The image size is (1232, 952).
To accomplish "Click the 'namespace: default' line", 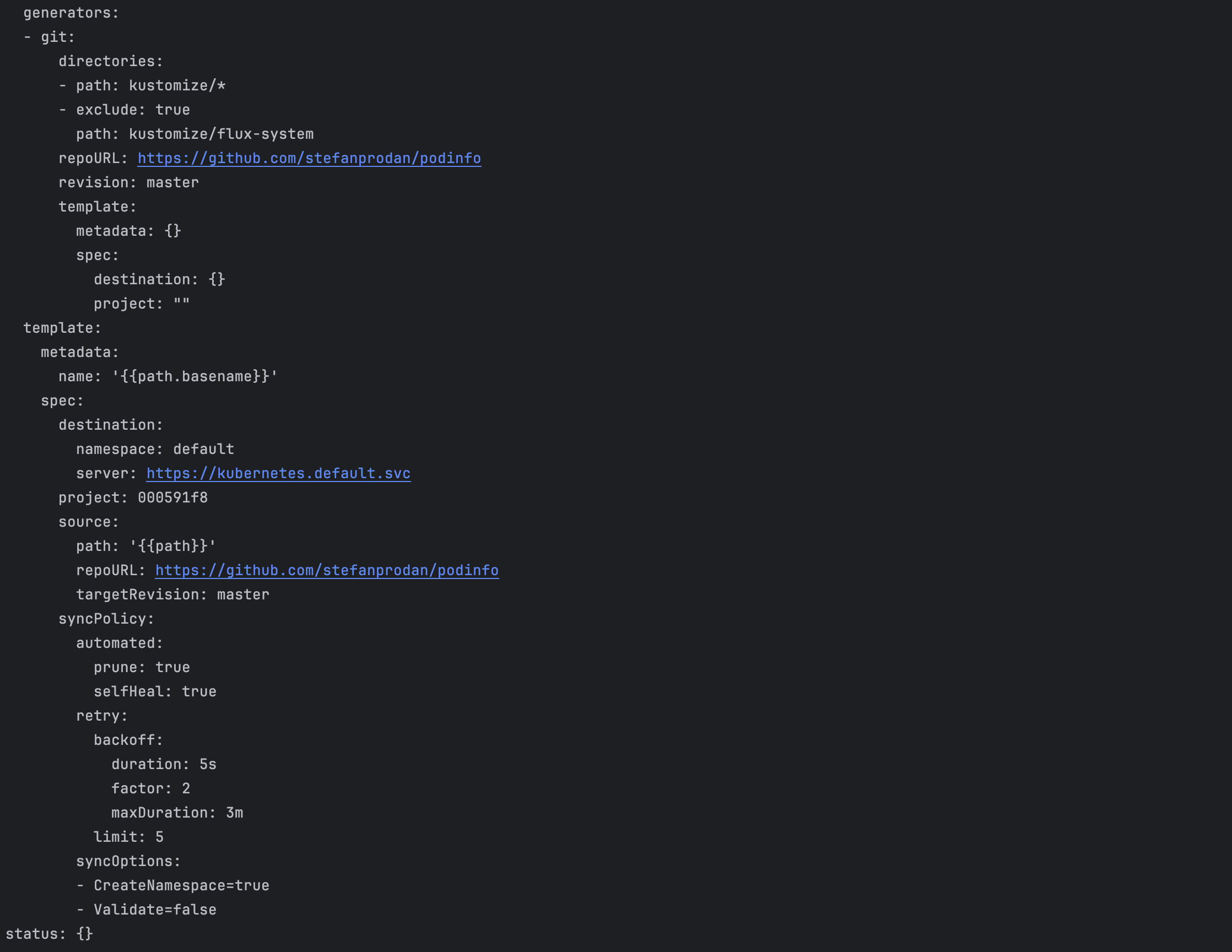I will [x=155, y=450].
